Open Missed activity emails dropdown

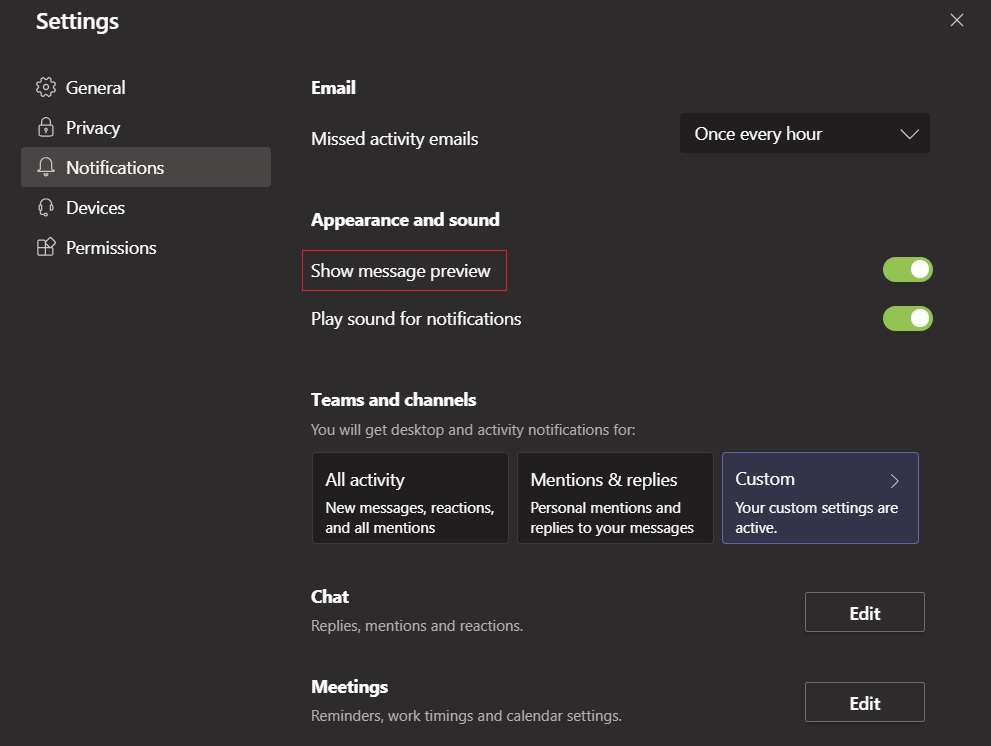[804, 134]
